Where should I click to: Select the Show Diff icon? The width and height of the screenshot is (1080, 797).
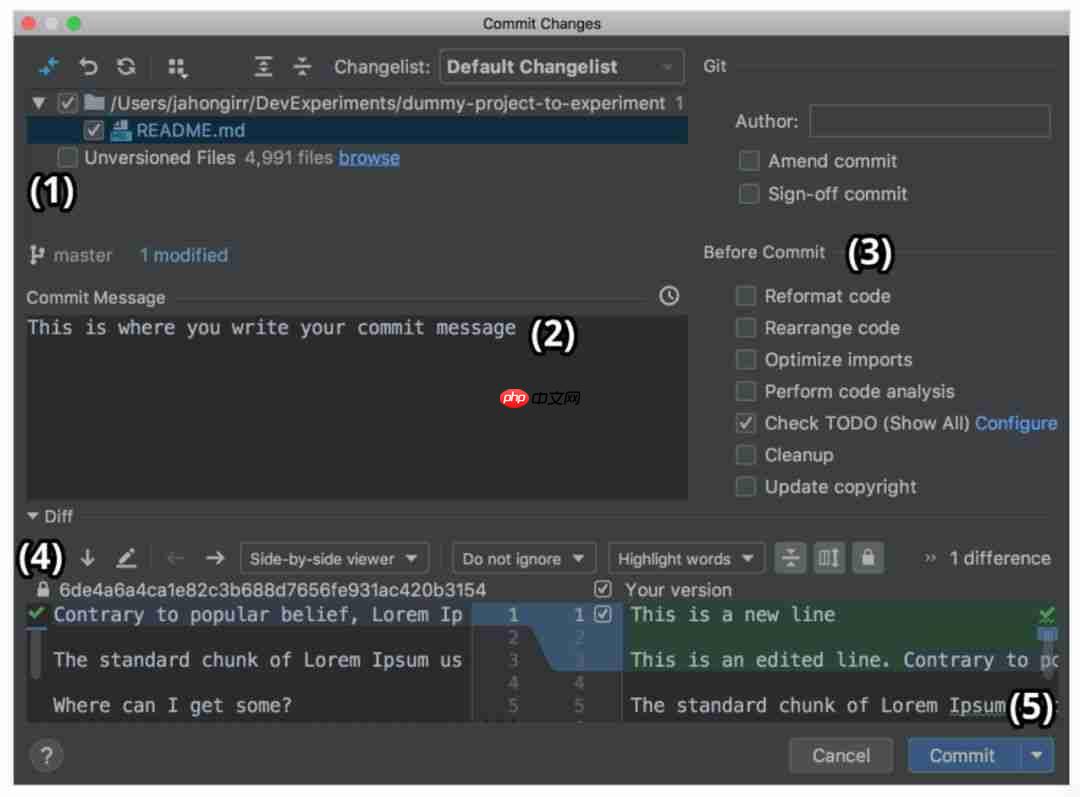pos(47,66)
